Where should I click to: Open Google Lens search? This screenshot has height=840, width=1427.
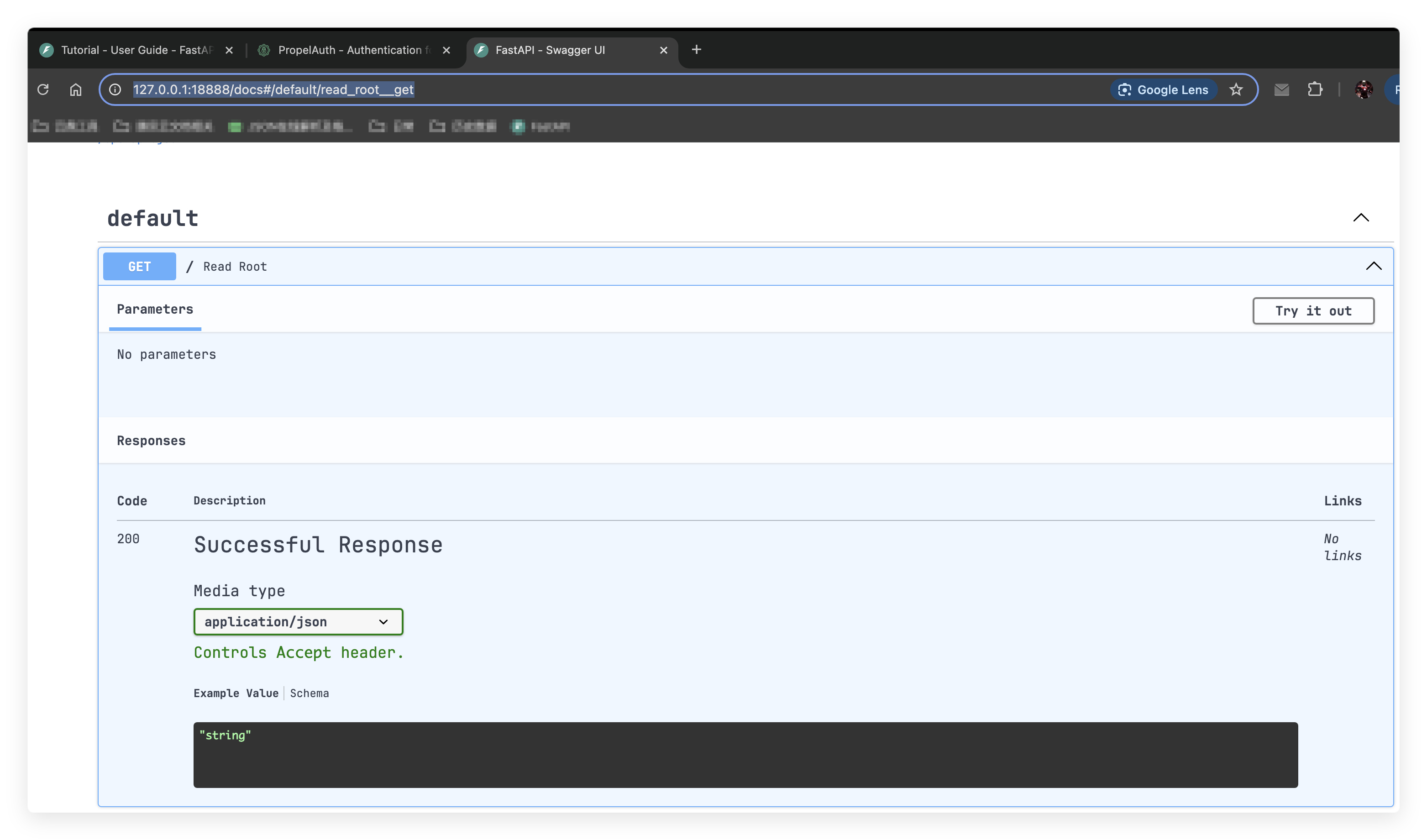tap(1164, 89)
